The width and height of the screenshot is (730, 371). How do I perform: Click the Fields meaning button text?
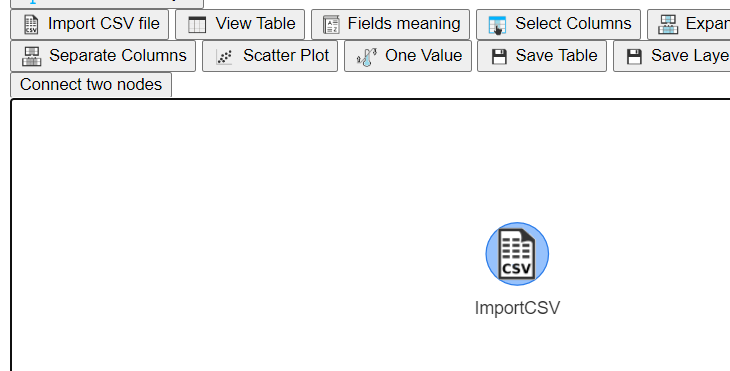click(x=404, y=24)
